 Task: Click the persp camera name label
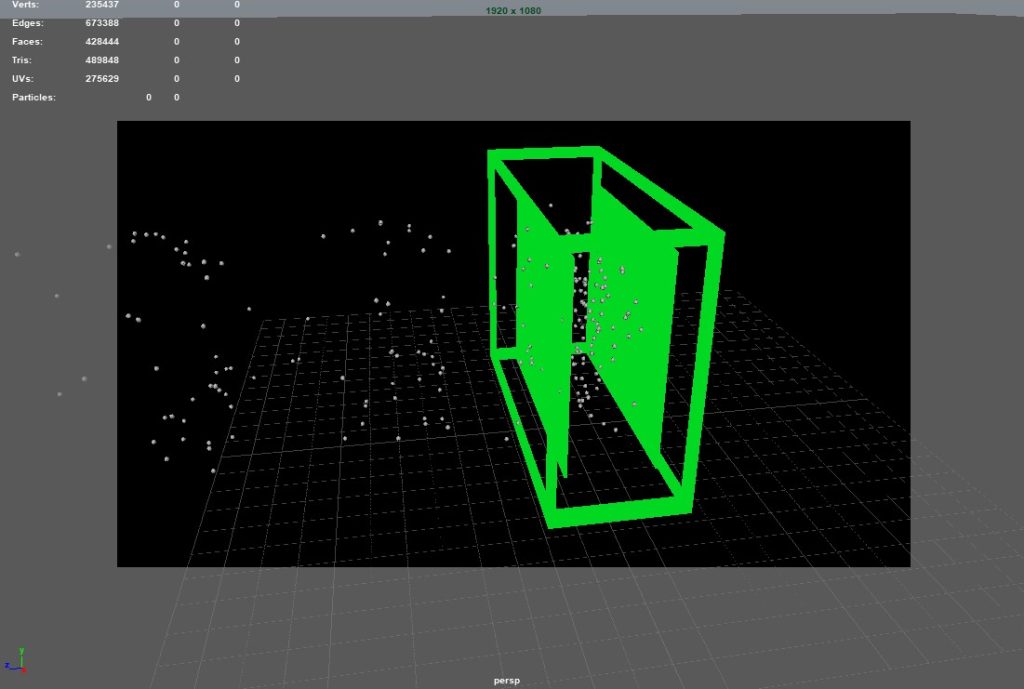tap(508, 679)
